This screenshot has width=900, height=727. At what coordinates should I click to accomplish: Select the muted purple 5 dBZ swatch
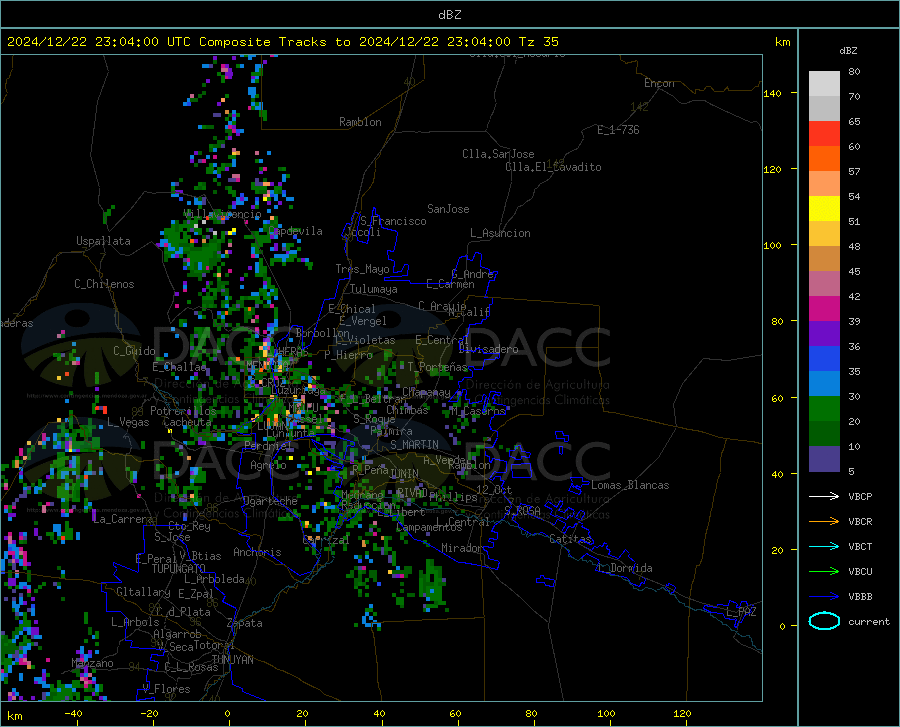coord(824,459)
